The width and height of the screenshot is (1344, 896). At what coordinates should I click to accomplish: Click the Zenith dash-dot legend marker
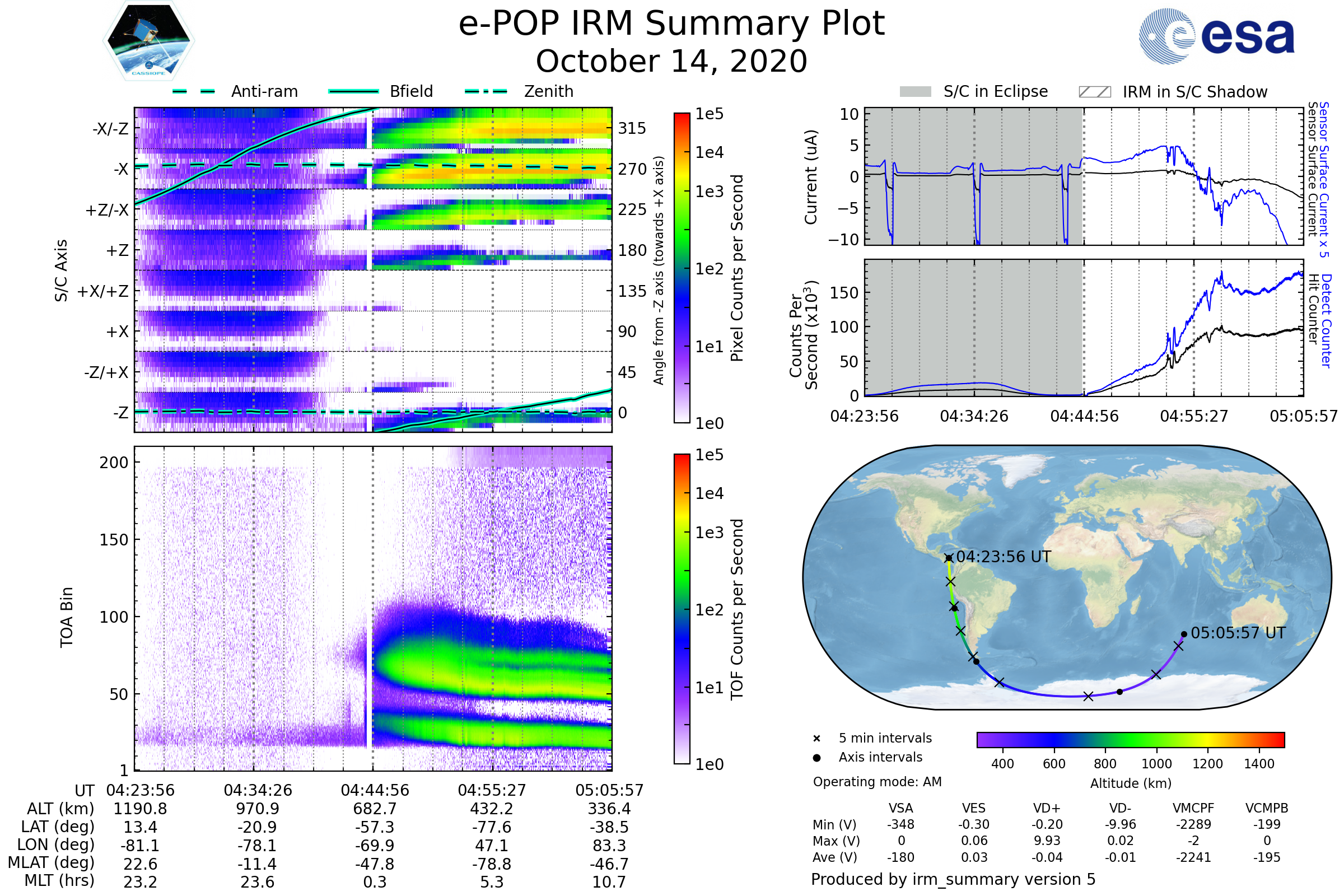486,91
